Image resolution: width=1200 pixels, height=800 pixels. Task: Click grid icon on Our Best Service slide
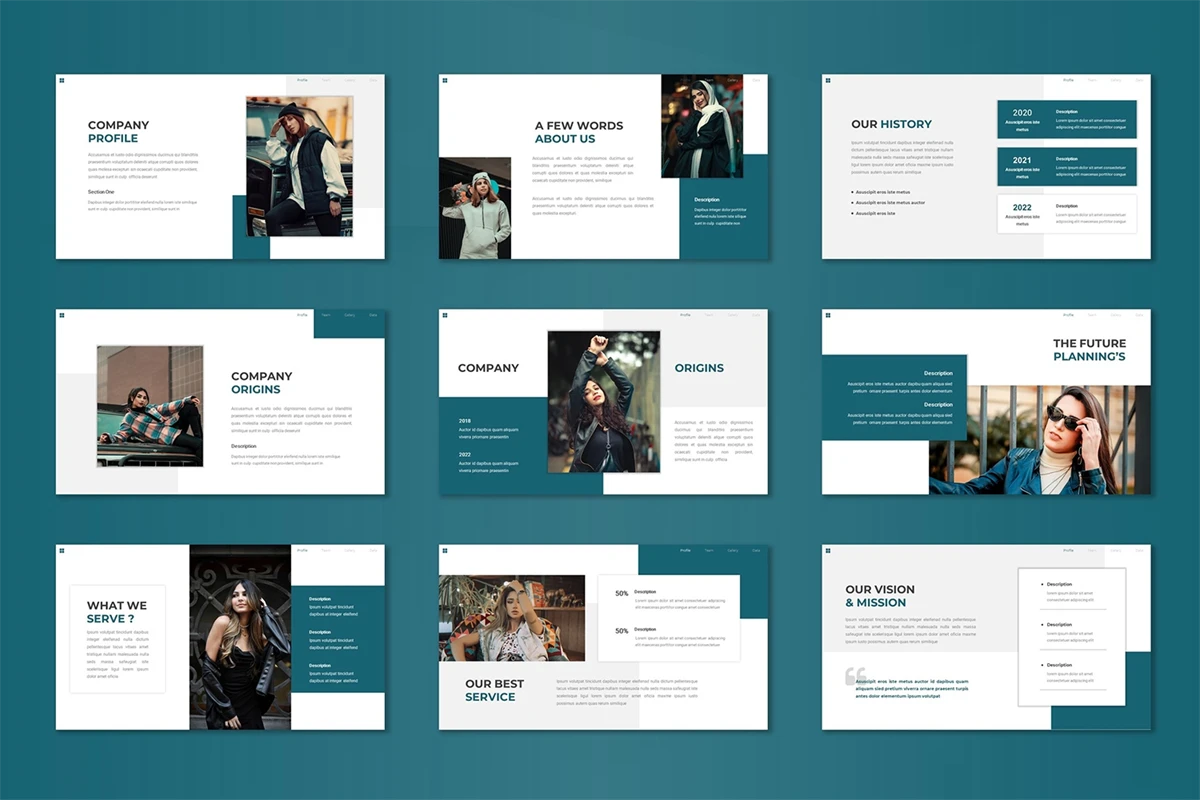[x=445, y=551]
